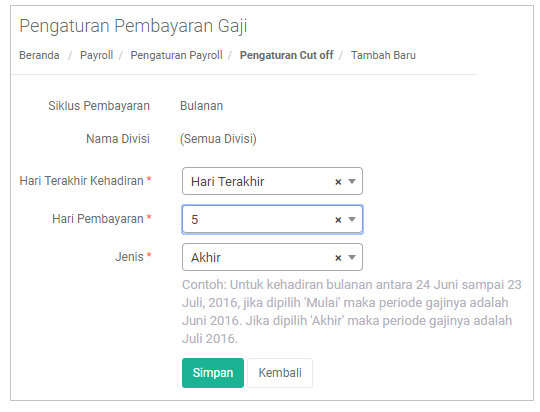Expand the Hari Pembayaran dropdown arrow

pos(352,219)
